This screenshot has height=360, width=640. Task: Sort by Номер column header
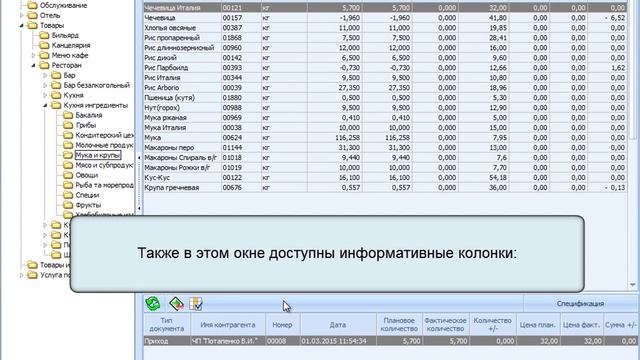pyautogui.click(x=282, y=324)
